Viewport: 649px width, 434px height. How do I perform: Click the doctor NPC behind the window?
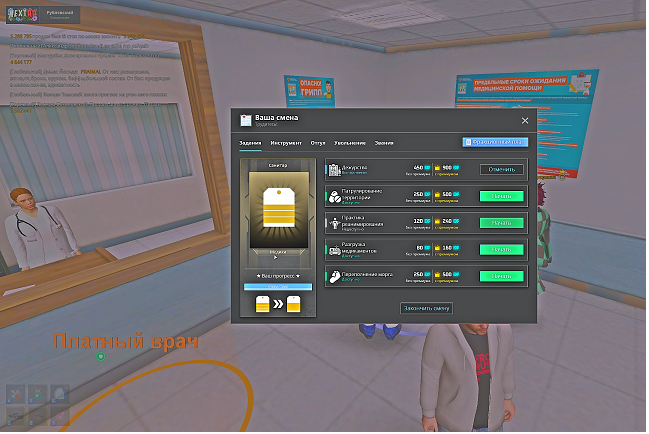[41, 230]
